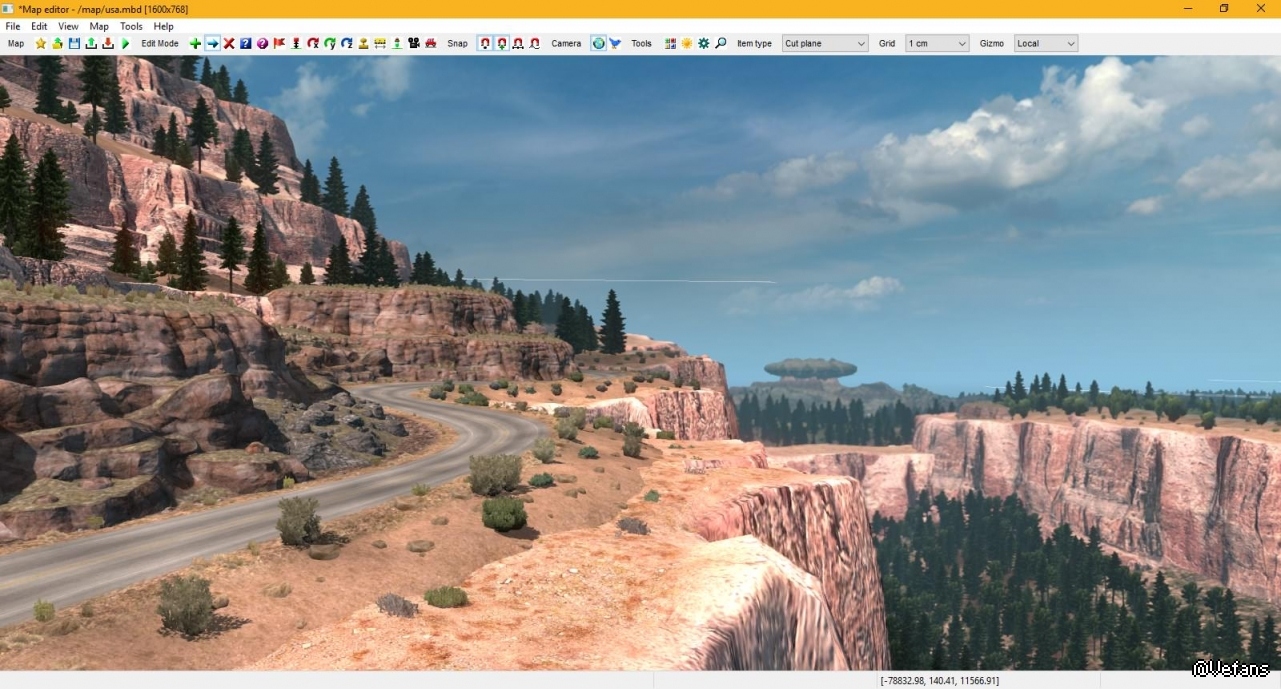
Task: Click the red truck icon
Action: (x=430, y=44)
